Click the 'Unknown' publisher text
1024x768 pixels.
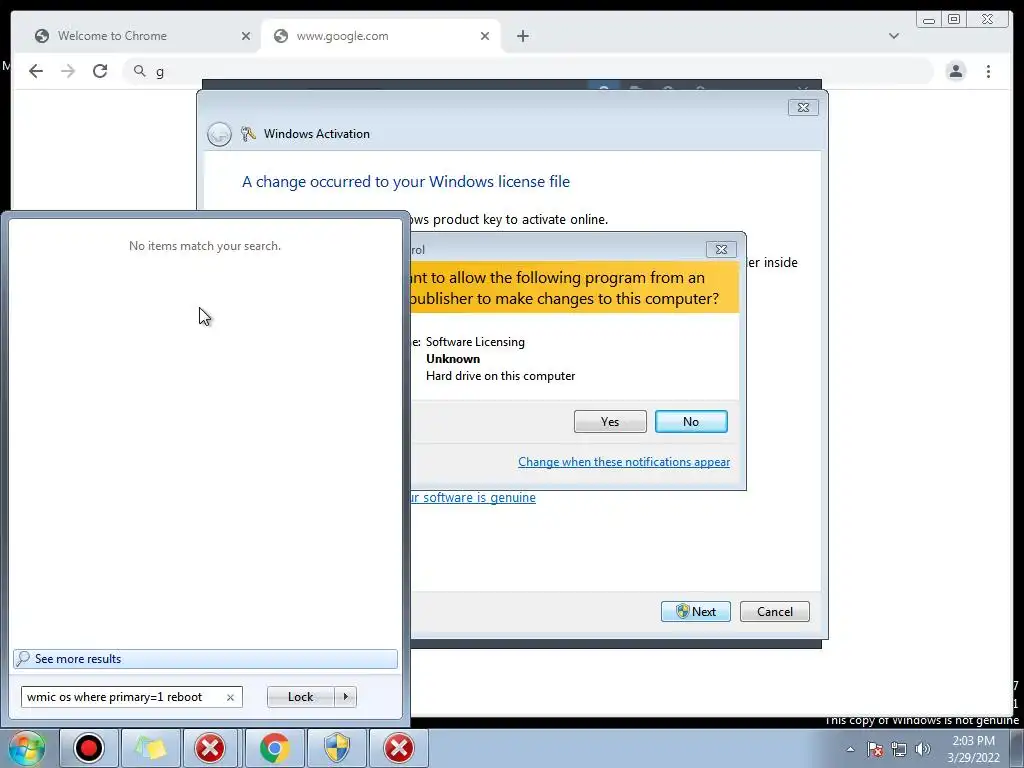pyautogui.click(x=453, y=359)
